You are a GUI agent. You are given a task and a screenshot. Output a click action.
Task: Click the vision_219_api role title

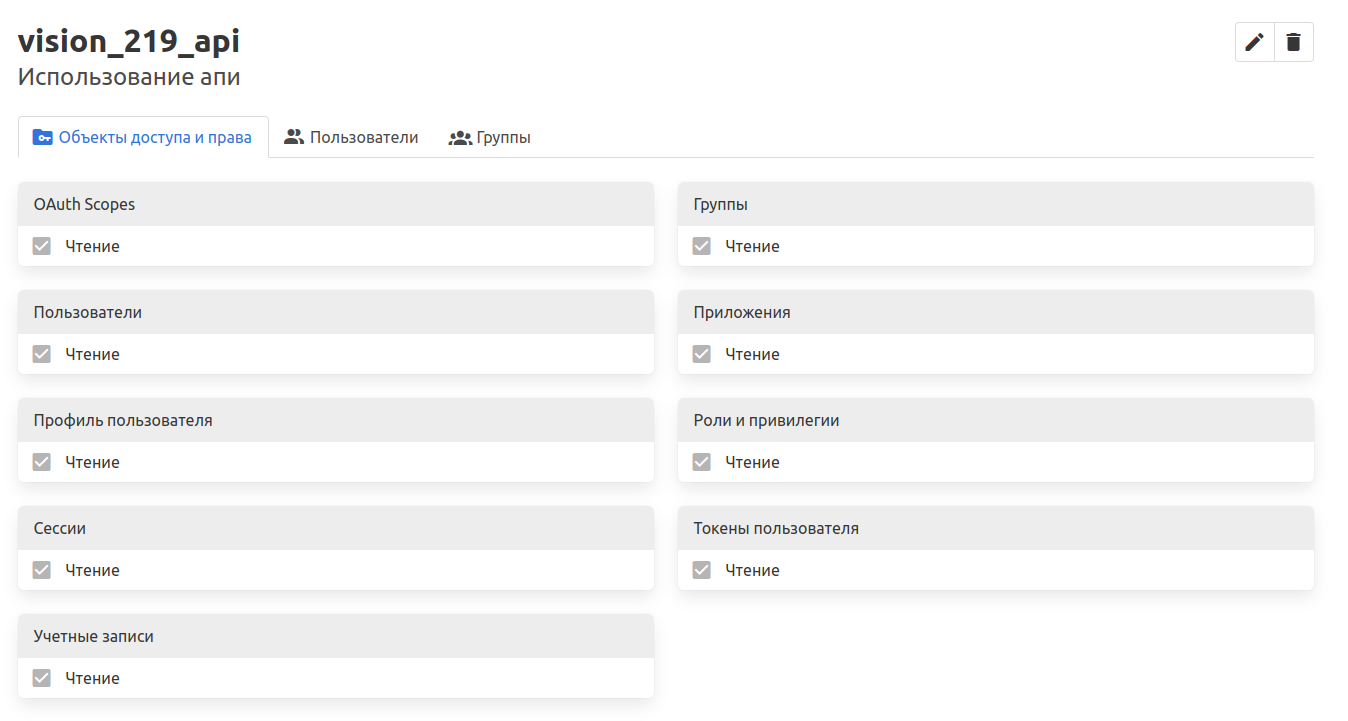click(x=129, y=42)
